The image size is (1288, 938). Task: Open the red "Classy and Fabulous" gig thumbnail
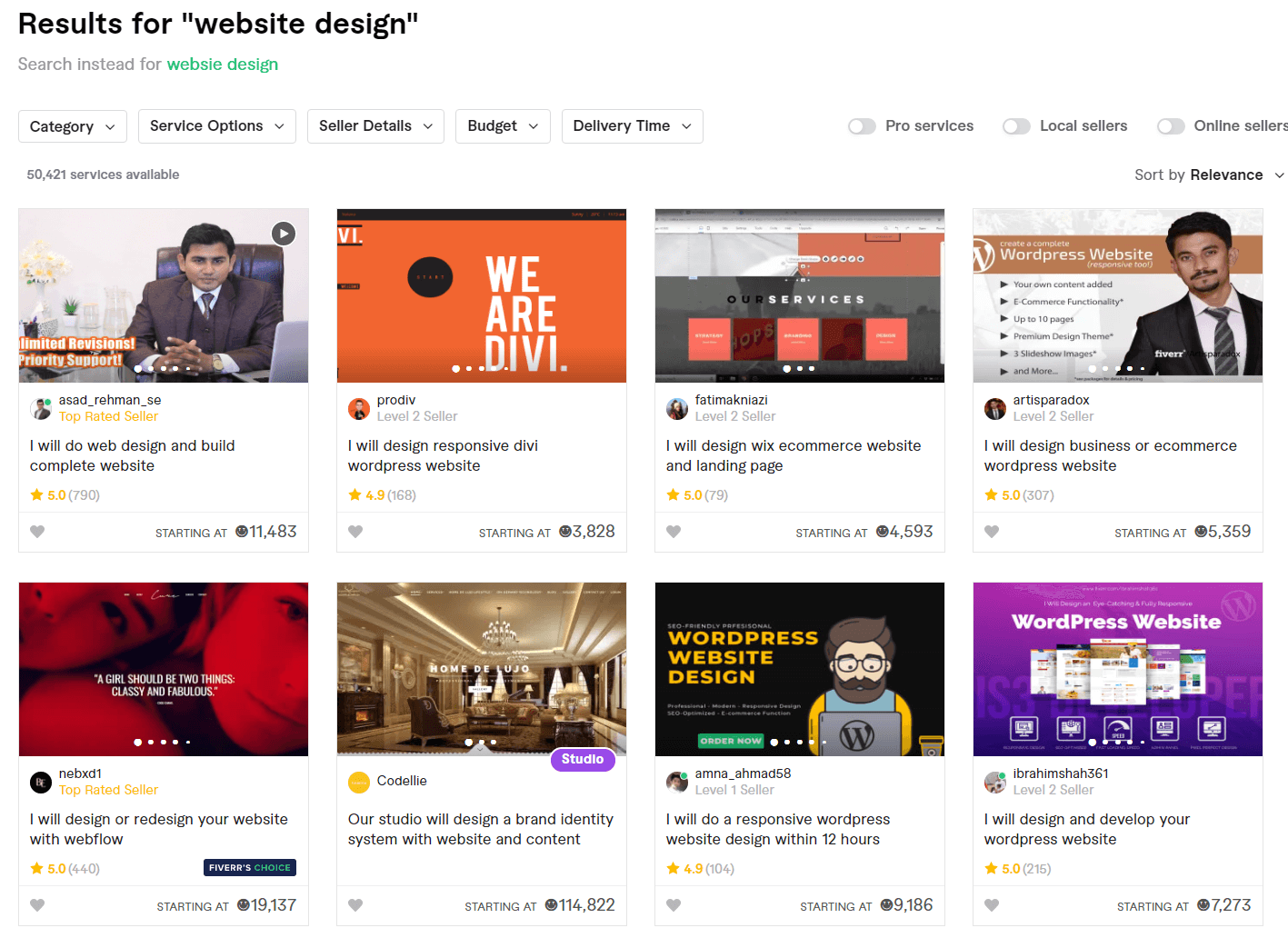click(x=164, y=669)
